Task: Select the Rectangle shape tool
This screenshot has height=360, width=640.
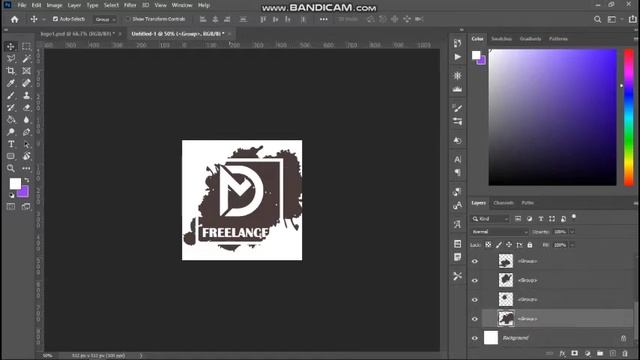Action: 11,156
